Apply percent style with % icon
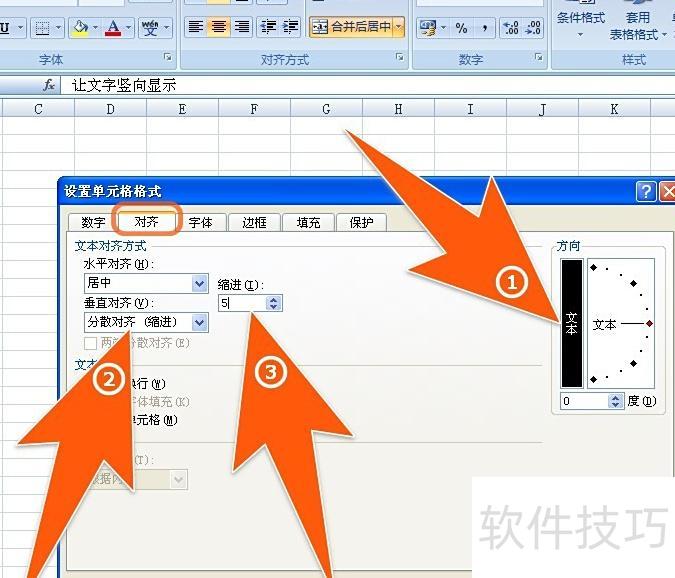 (461, 28)
